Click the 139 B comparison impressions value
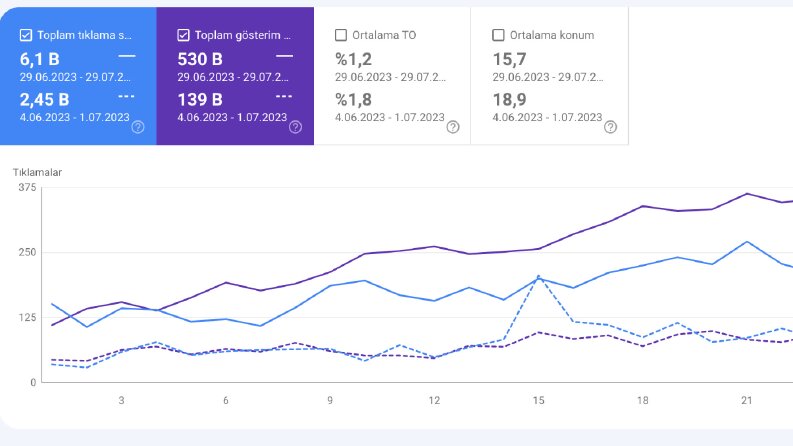This screenshot has height=446, width=793. pos(200,100)
